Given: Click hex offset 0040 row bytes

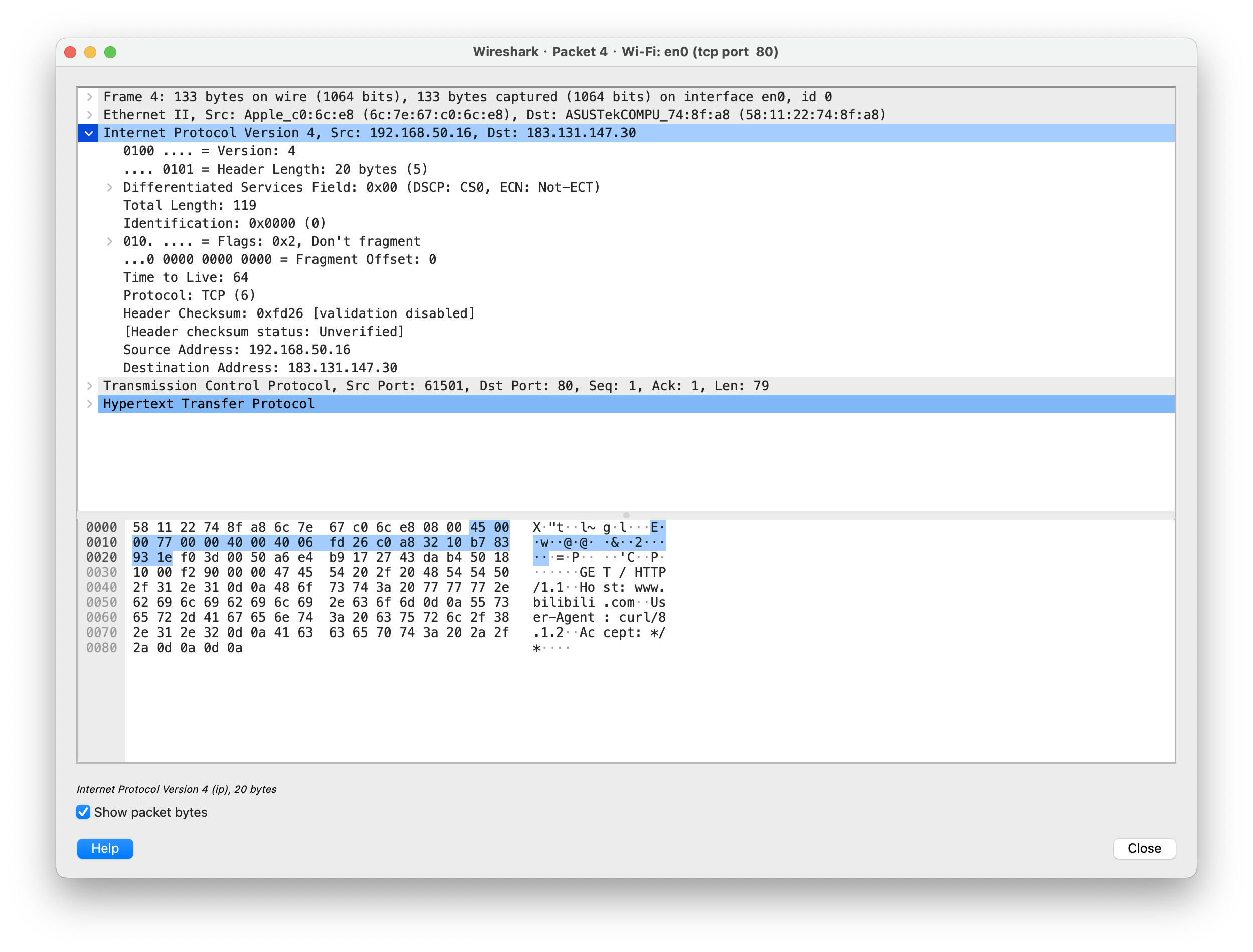Looking at the screenshot, I should point(320,588).
